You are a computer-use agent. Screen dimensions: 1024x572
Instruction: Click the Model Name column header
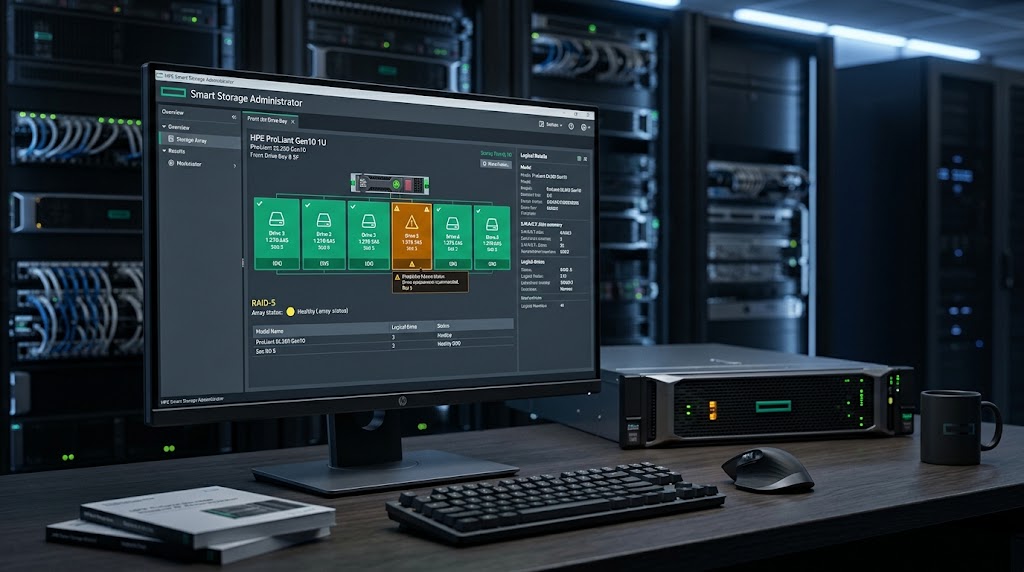click(x=269, y=331)
